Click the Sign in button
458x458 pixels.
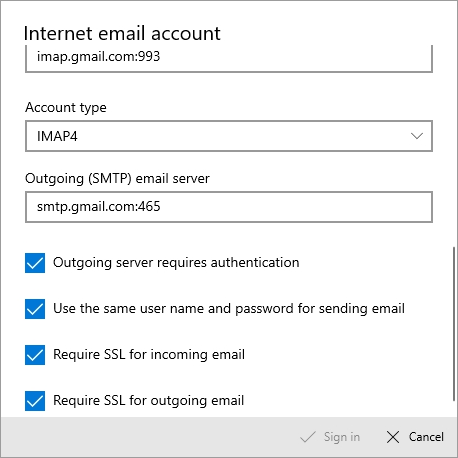(x=330, y=437)
